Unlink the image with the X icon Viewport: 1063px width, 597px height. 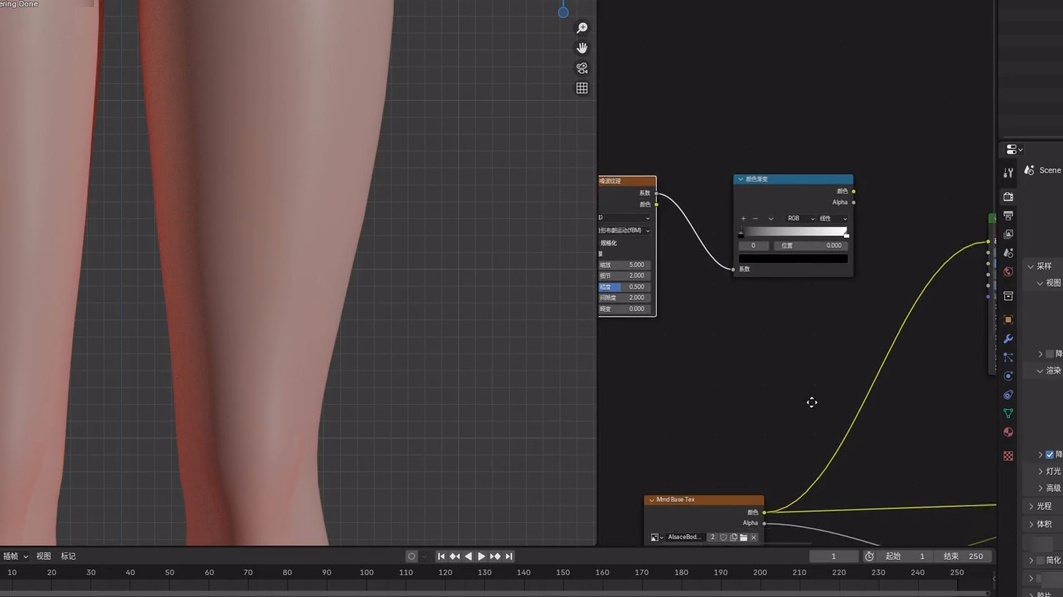pyautogui.click(x=754, y=537)
